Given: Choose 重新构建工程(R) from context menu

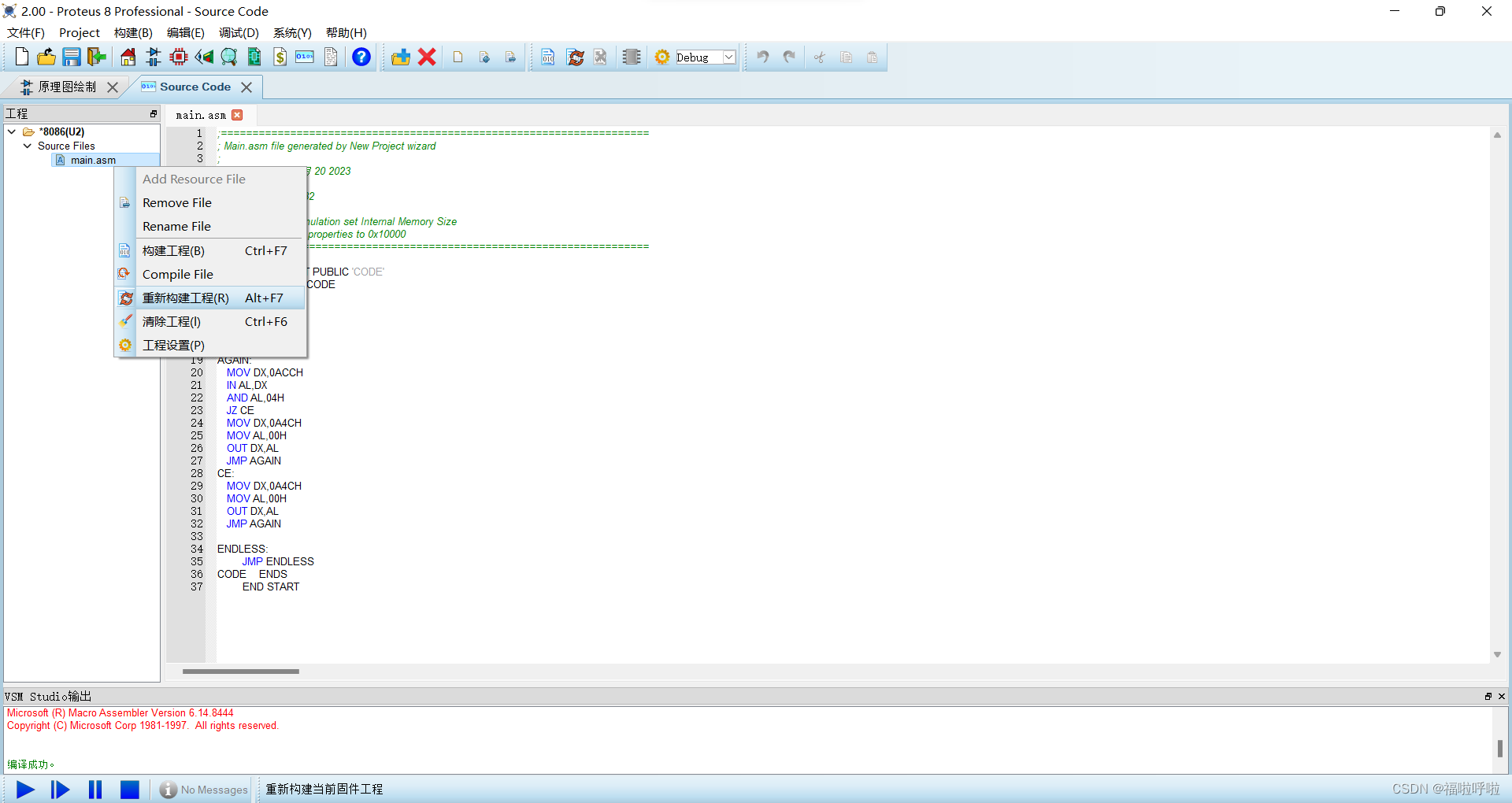Looking at the screenshot, I should (x=211, y=298).
